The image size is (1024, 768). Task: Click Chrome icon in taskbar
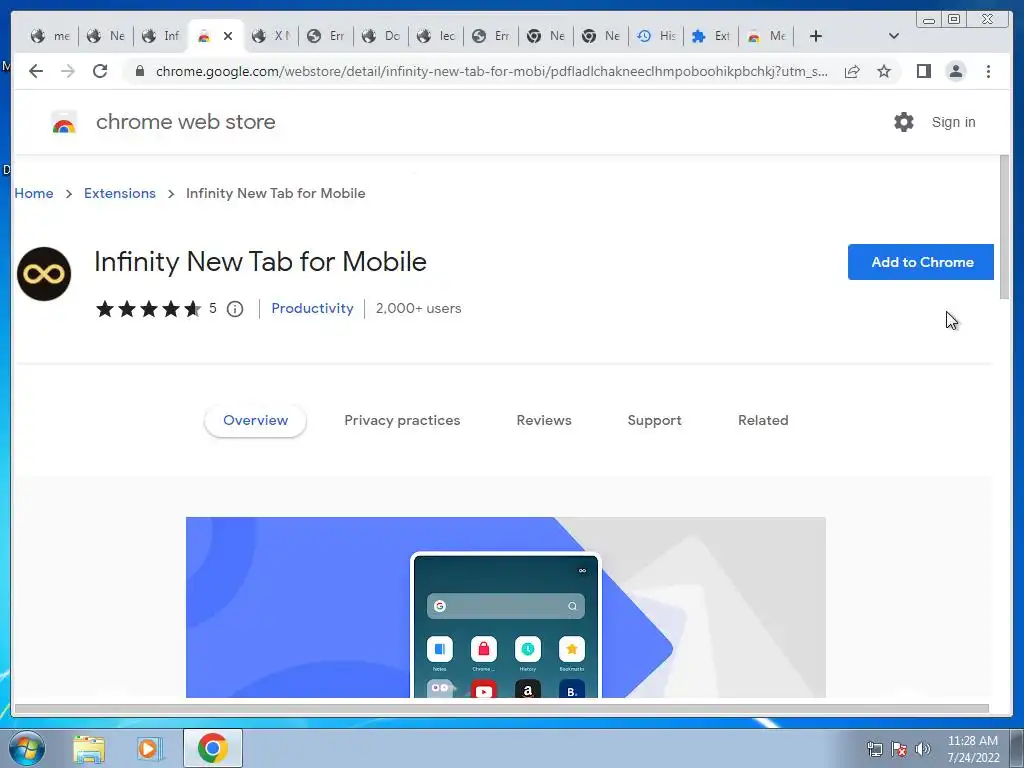212,748
